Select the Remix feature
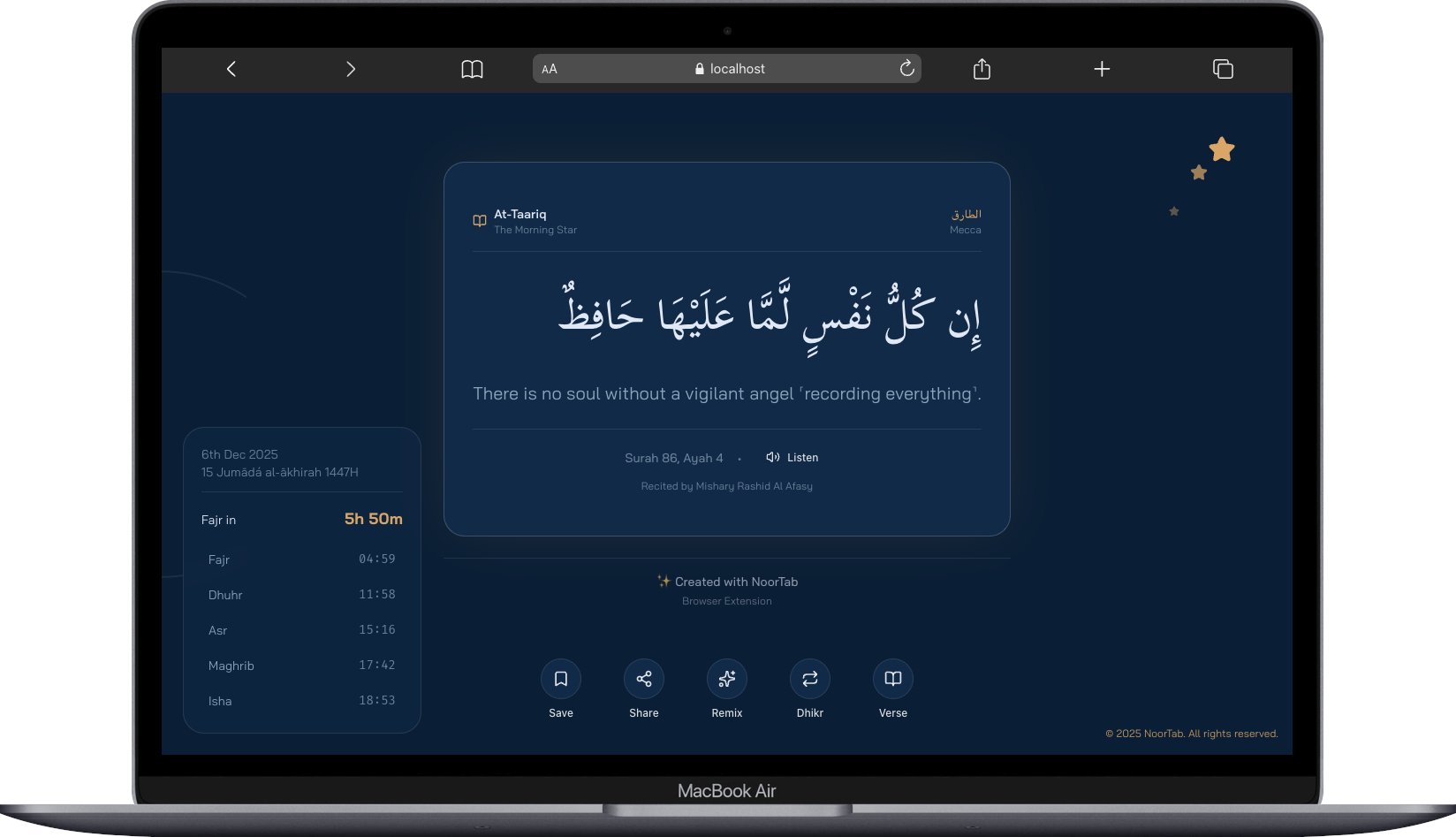 coord(726,678)
